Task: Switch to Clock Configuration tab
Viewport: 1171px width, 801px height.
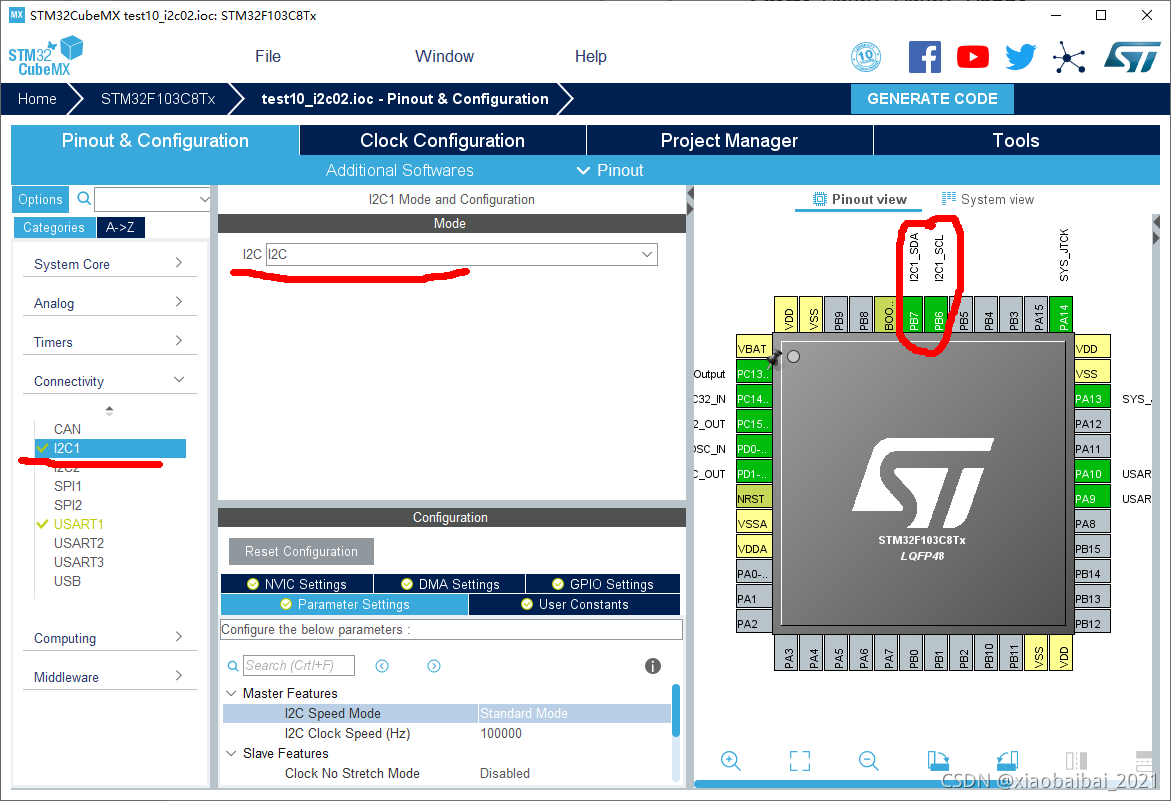Action: (442, 140)
